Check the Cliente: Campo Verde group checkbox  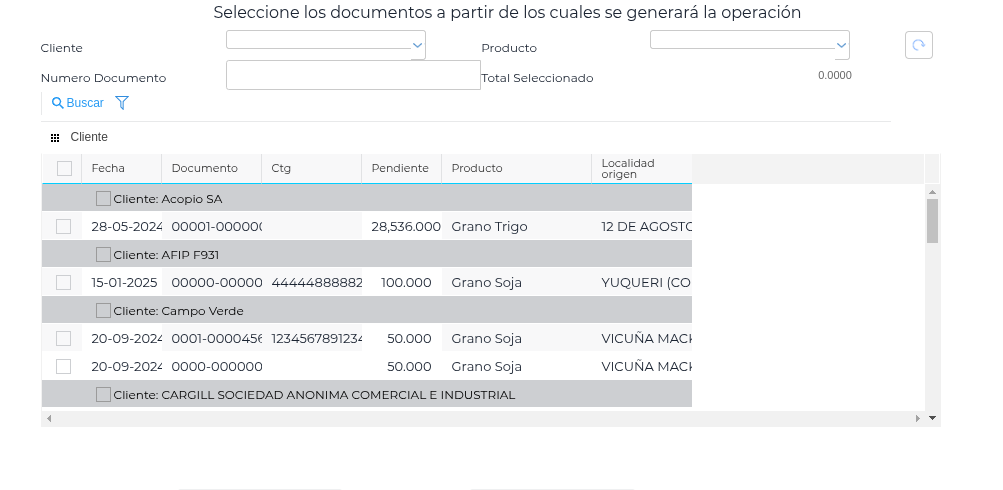[103, 310]
